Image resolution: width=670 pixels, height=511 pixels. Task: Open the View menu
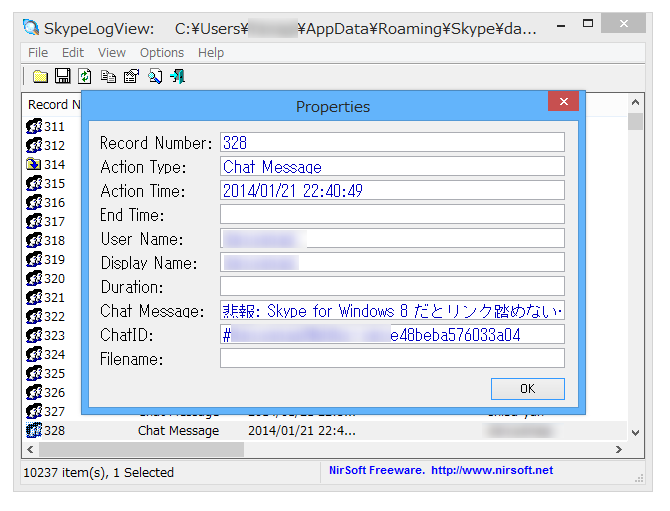tap(112, 53)
